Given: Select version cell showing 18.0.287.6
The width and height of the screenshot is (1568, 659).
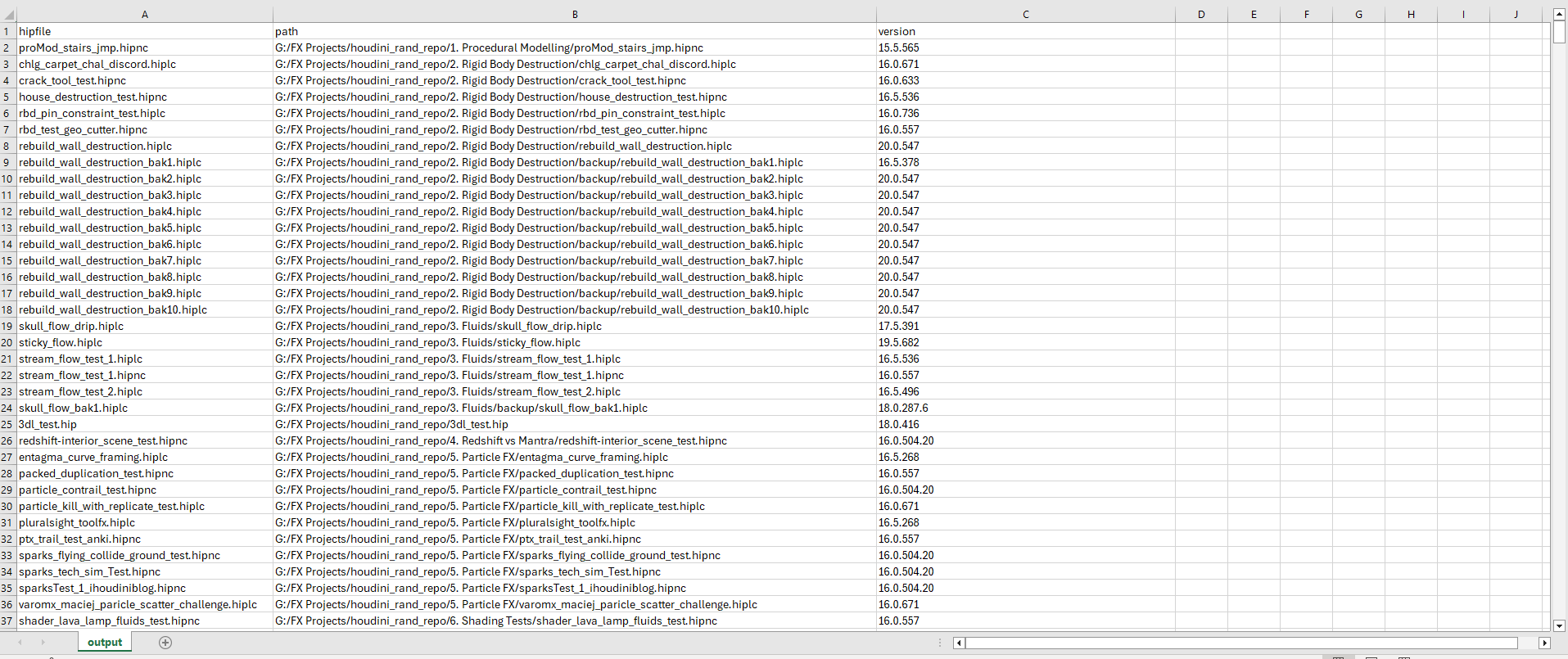Looking at the screenshot, I should pos(1025,408).
